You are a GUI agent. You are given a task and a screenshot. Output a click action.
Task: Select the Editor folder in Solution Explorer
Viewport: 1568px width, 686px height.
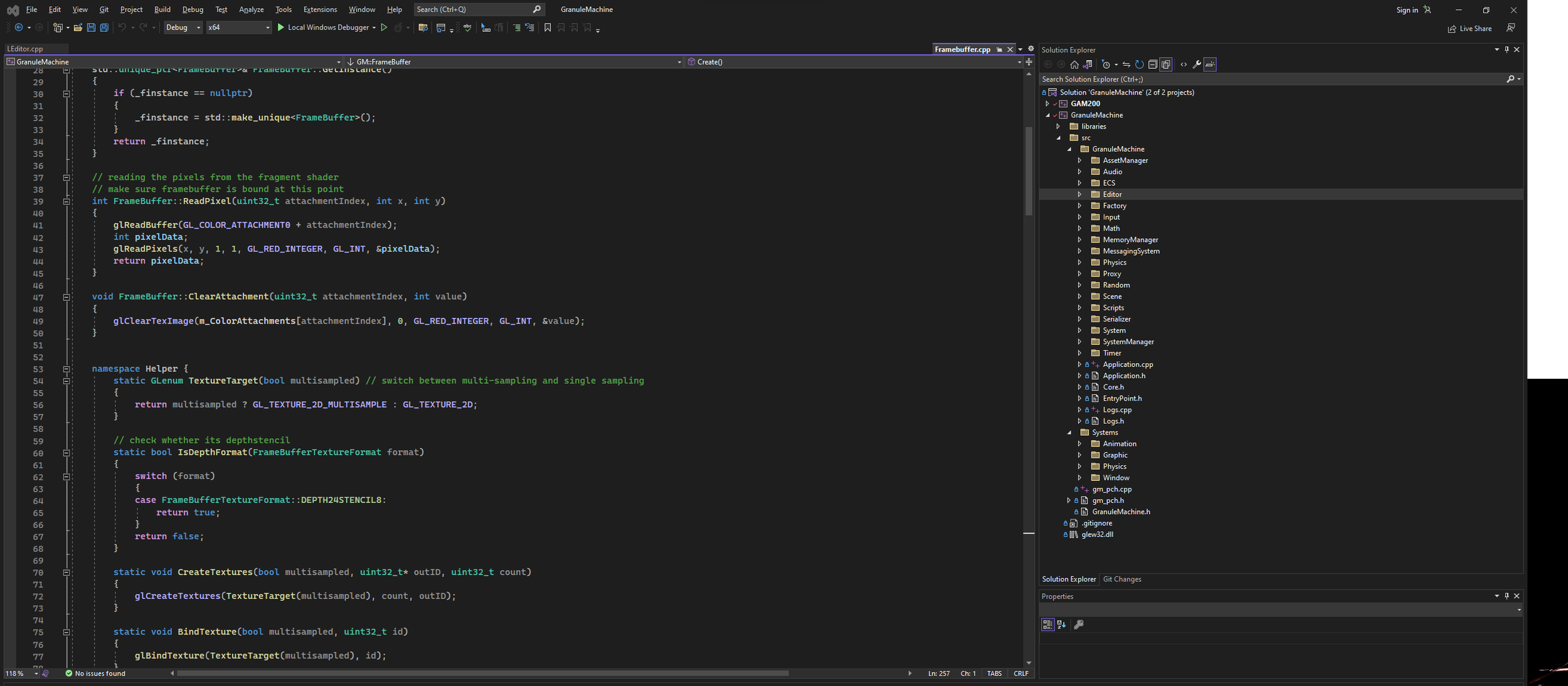click(1112, 194)
